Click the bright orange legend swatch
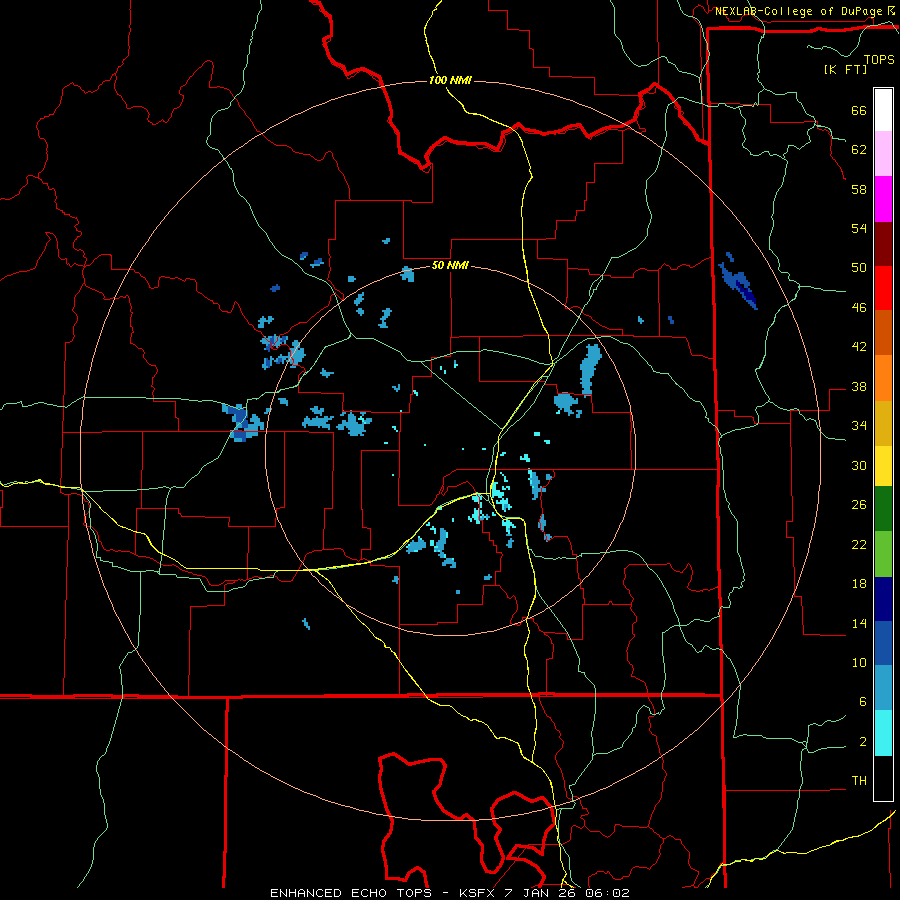The width and height of the screenshot is (900, 900). (883, 378)
